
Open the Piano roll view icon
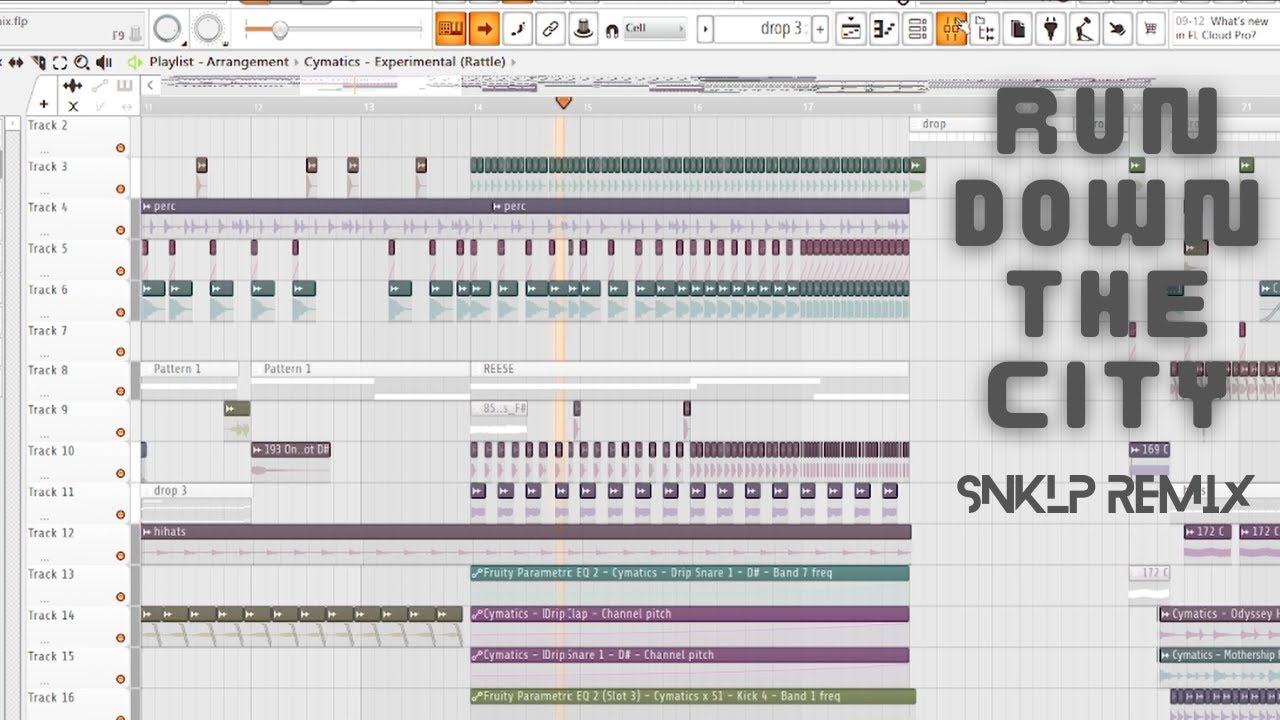click(x=884, y=29)
